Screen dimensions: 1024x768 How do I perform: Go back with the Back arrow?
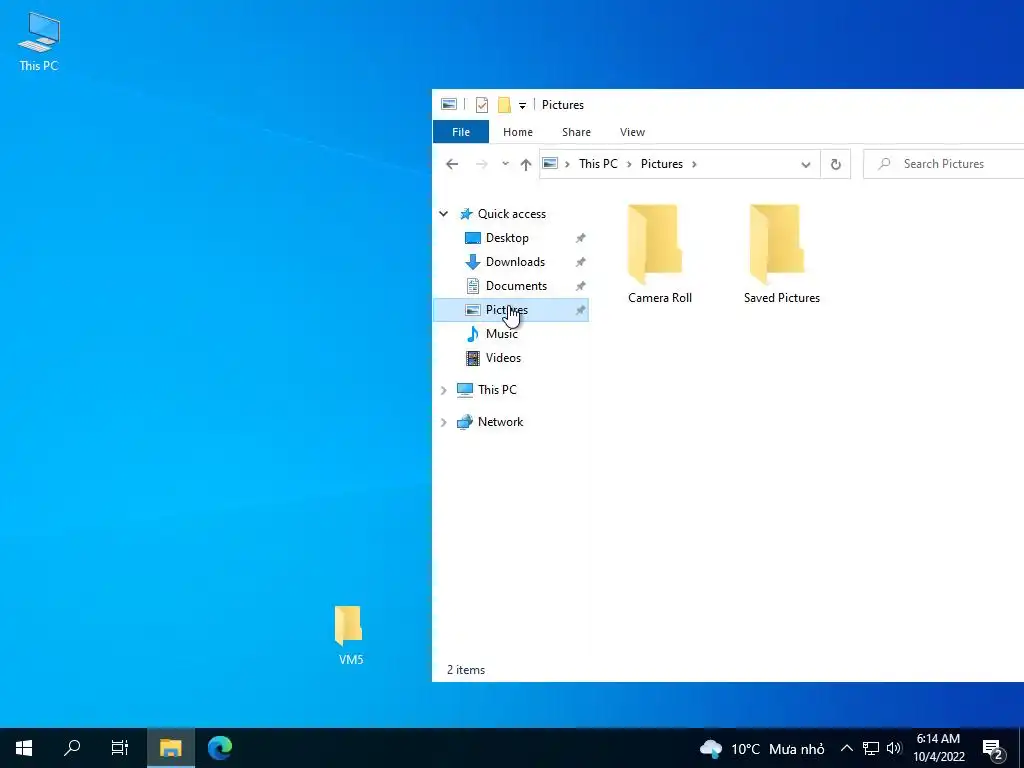coord(452,164)
